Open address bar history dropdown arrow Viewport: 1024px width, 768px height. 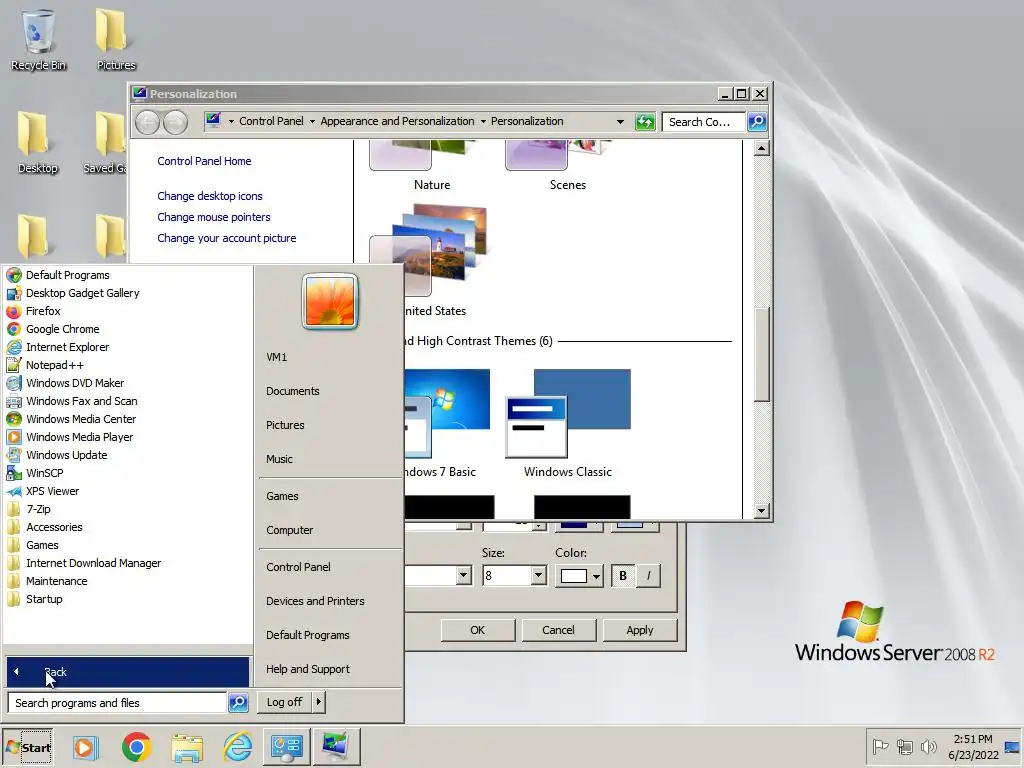coord(620,121)
